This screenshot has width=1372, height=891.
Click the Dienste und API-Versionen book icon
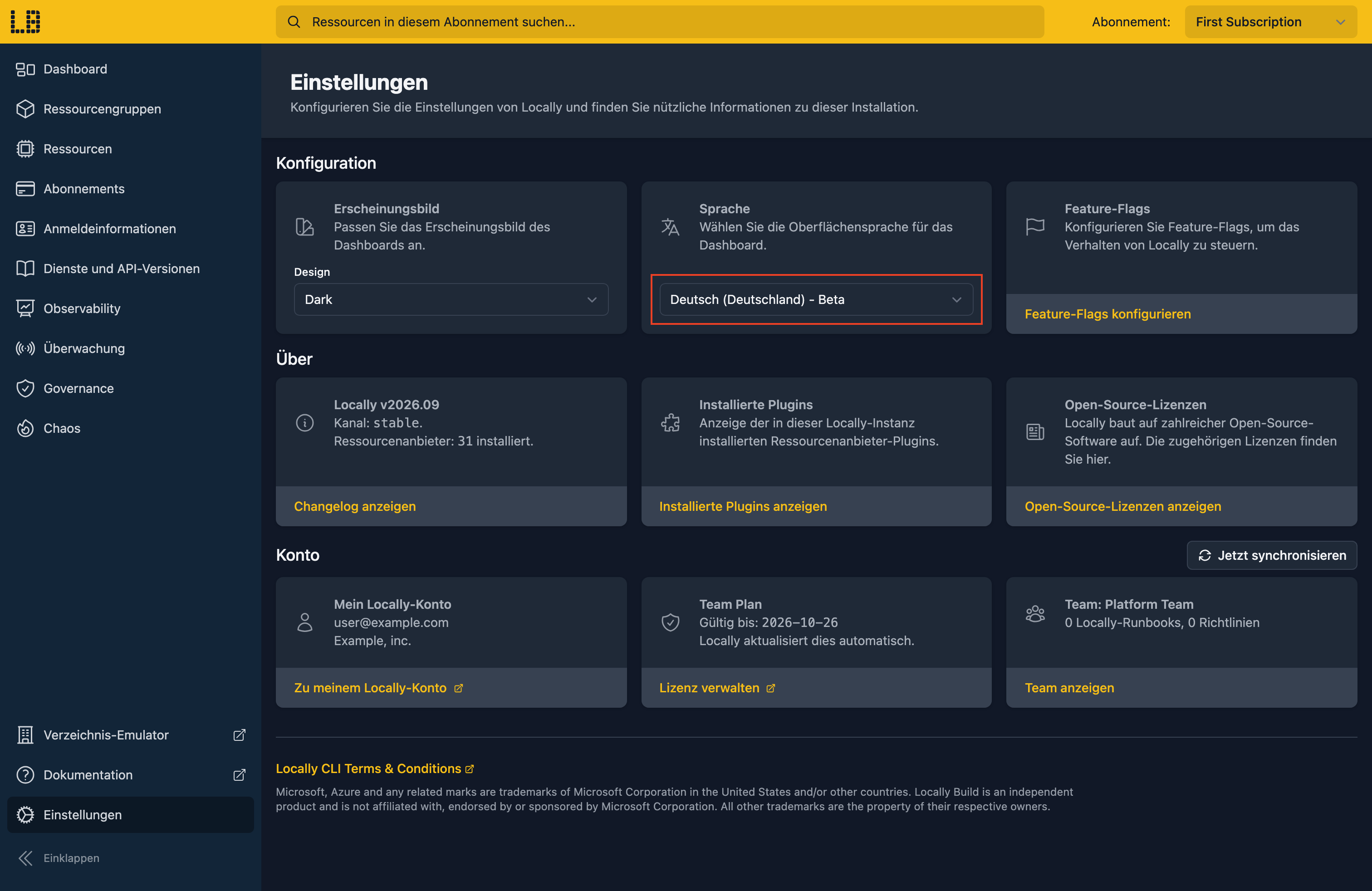click(x=25, y=269)
